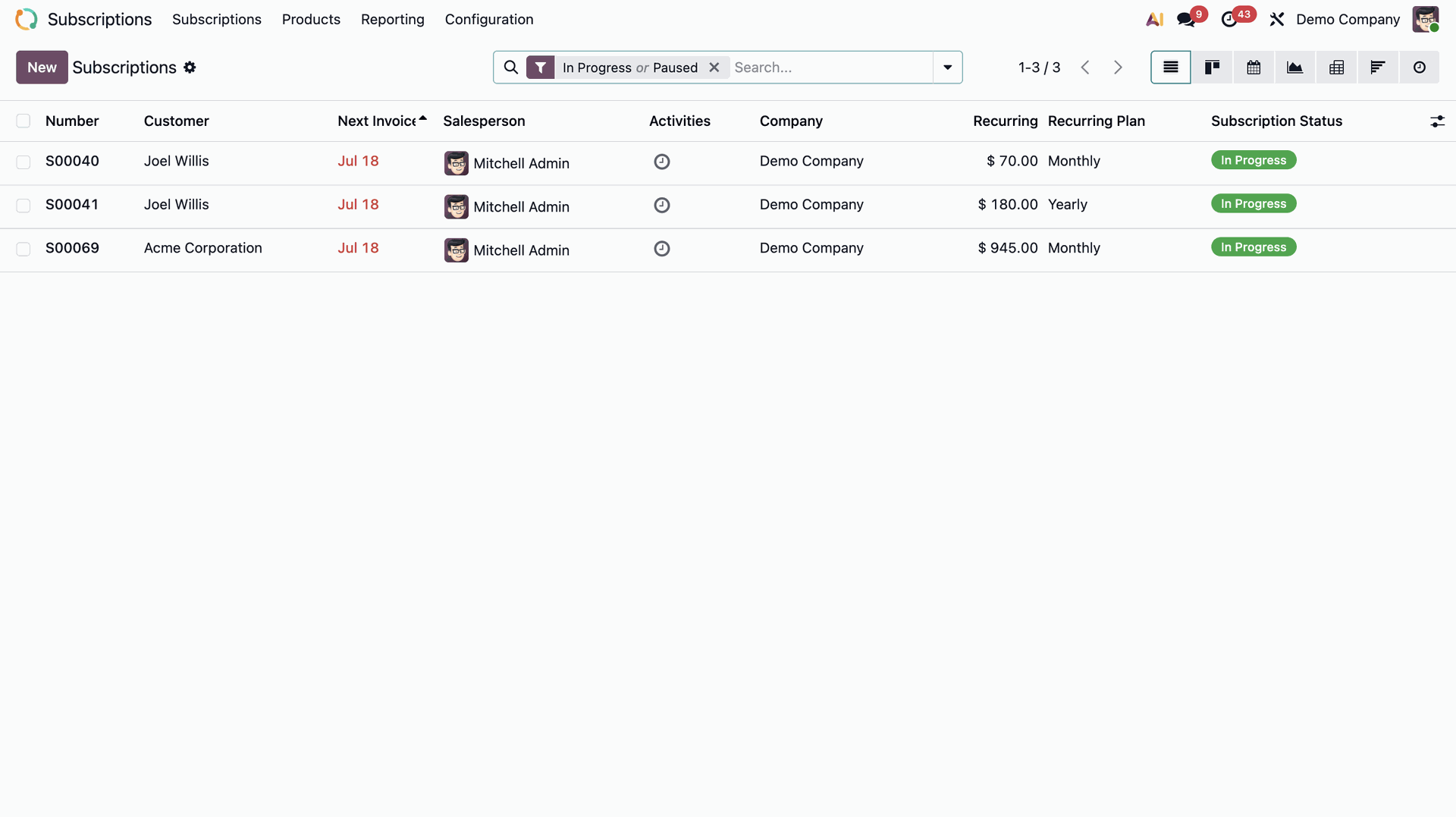Select the S00040 row checkbox

24,162
